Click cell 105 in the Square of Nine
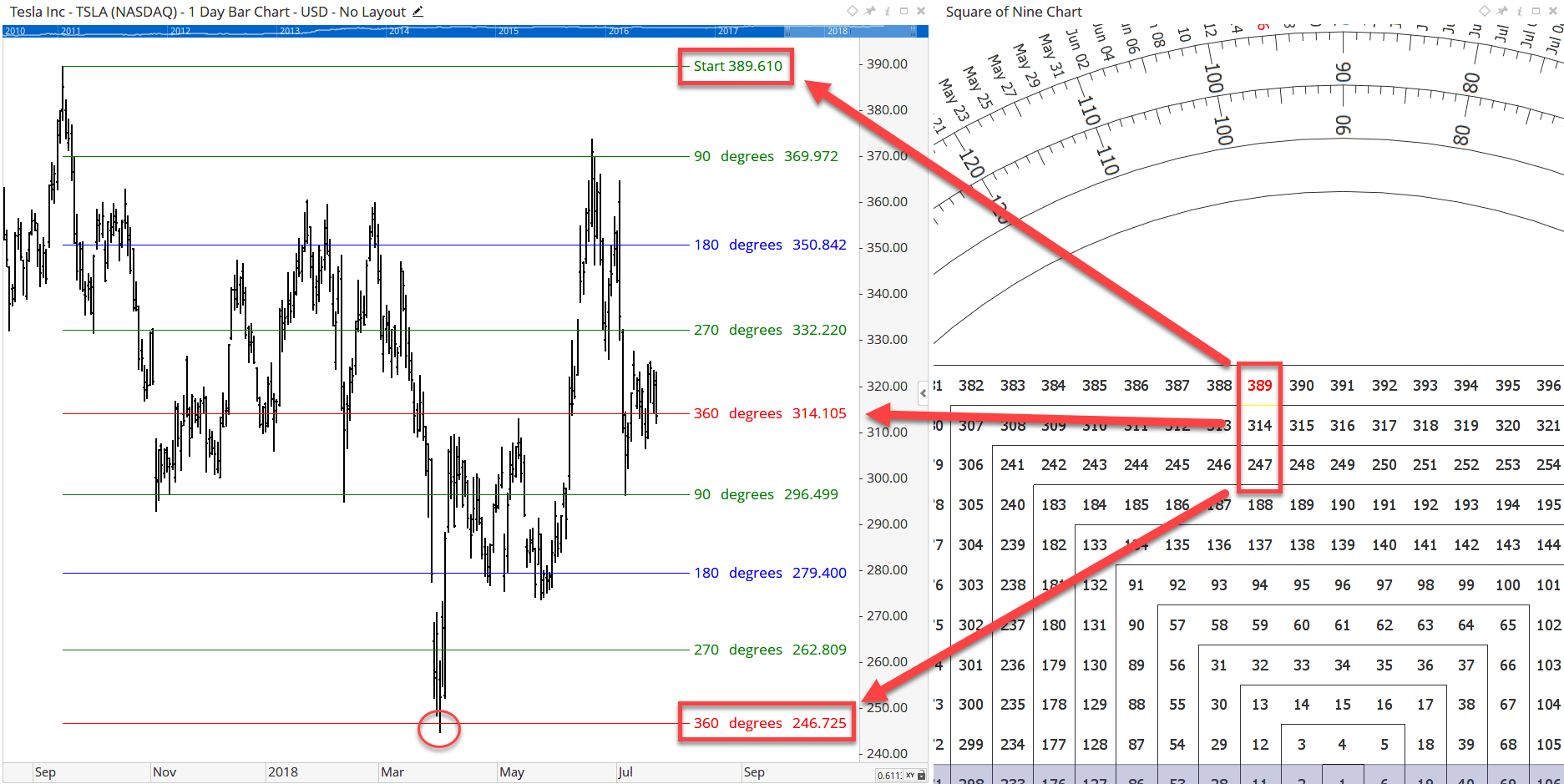 click(x=1548, y=745)
